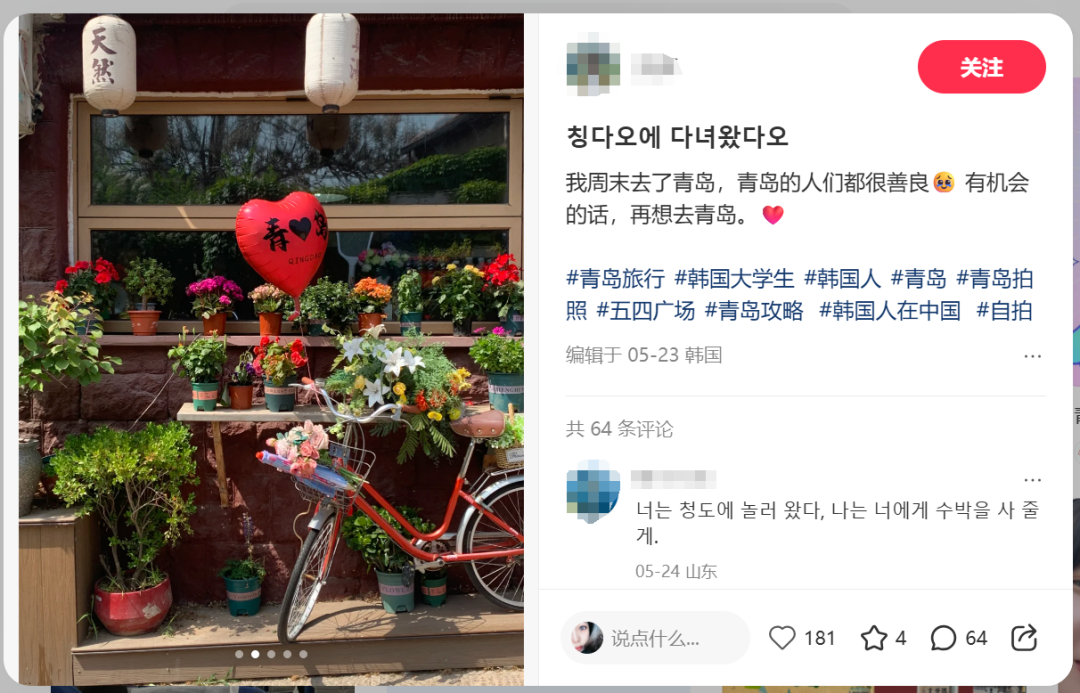Open the #五四广场 hashtag
Viewport: 1080px width, 693px height.
pyautogui.click(x=645, y=311)
